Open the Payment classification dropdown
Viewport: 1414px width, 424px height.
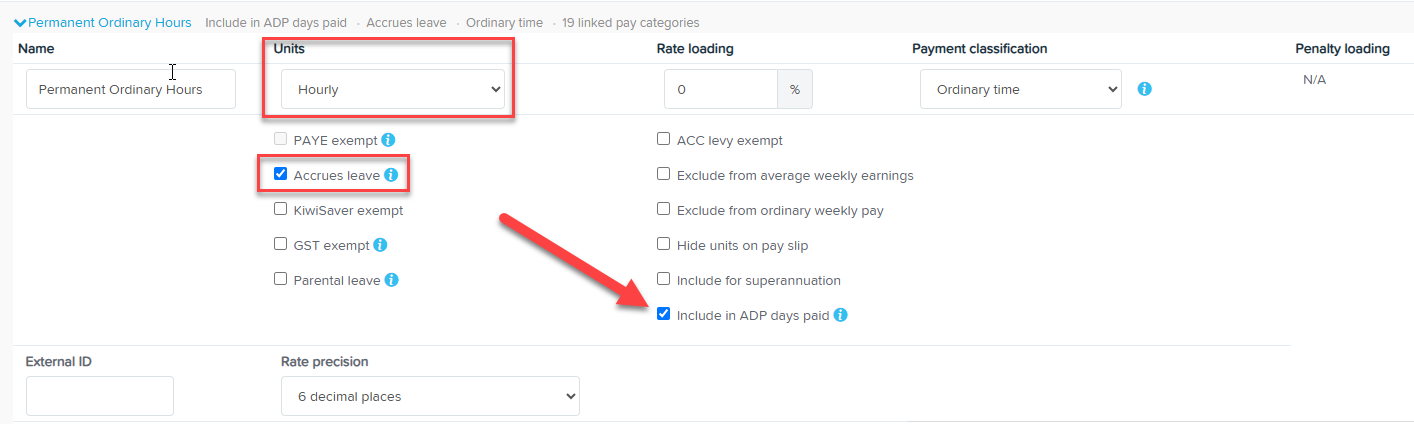pyautogui.click(x=1020, y=90)
